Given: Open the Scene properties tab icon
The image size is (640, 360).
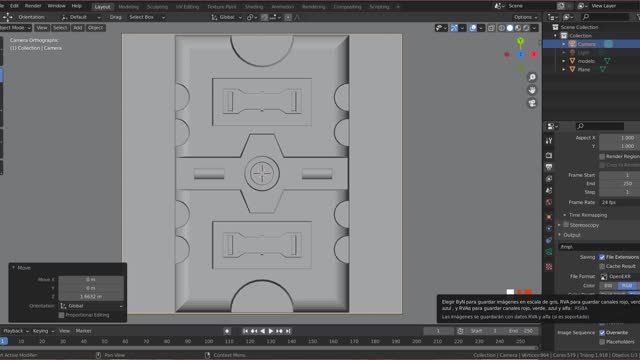Looking at the screenshot, I should pyautogui.click(x=549, y=191).
